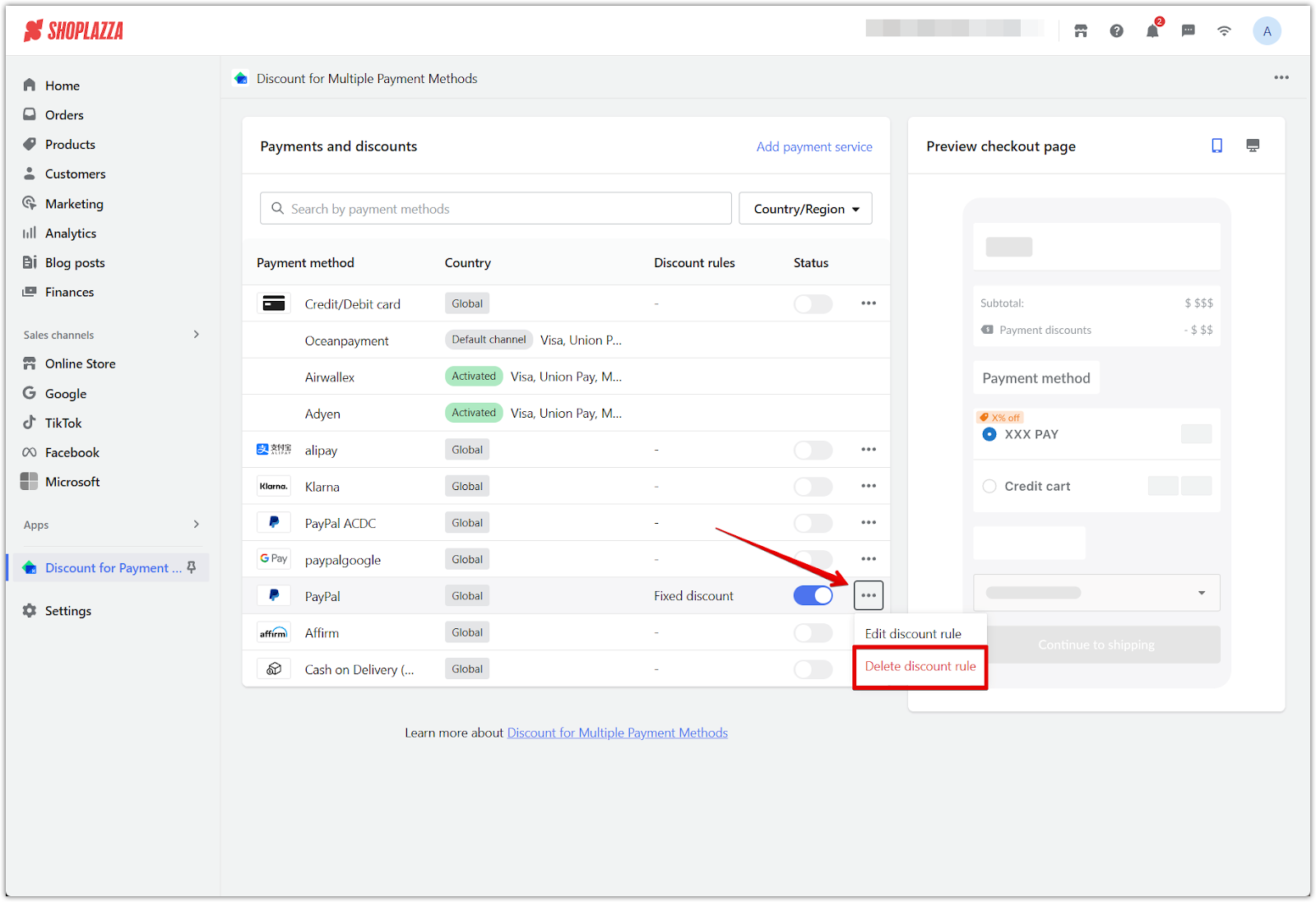Click the Activated badge for Airwallex
Image resolution: width=1316 pixels, height=902 pixels.
[x=474, y=377]
